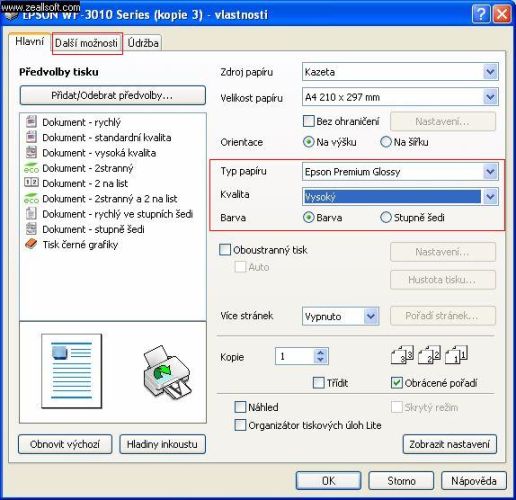Select preset text Dokument - 2stranný

point(88,168)
